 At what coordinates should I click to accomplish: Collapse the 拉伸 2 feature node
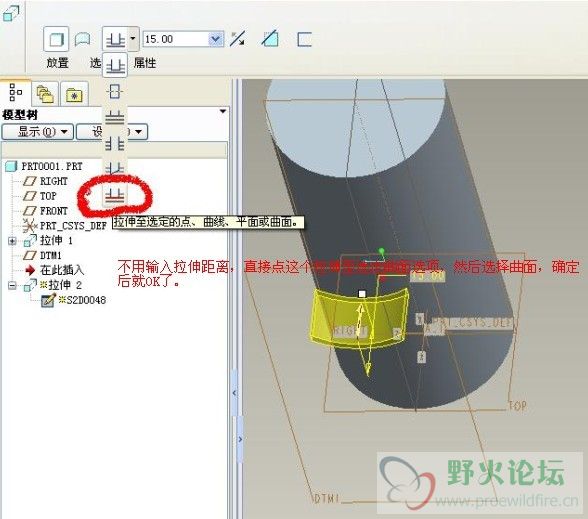[12, 285]
